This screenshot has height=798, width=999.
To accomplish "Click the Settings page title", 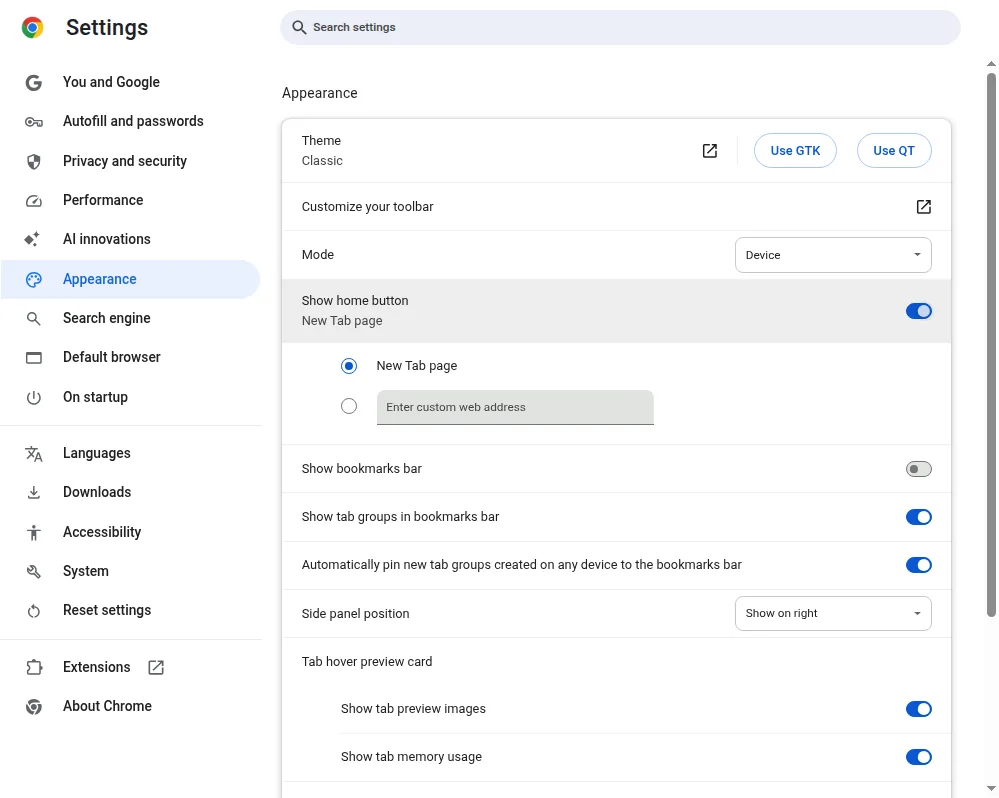I will tap(107, 28).
